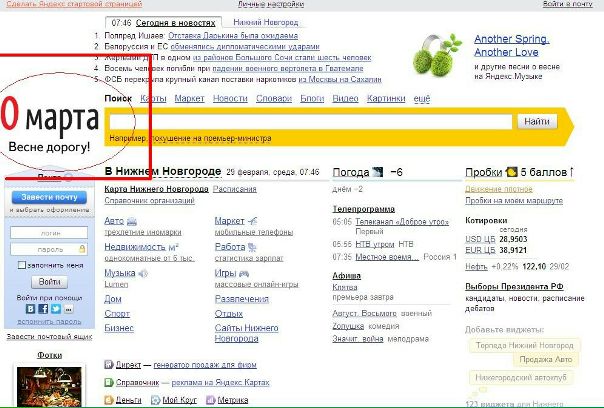The image size is (604, 408).
Task: Click the пароль input field
Action: 49,249
